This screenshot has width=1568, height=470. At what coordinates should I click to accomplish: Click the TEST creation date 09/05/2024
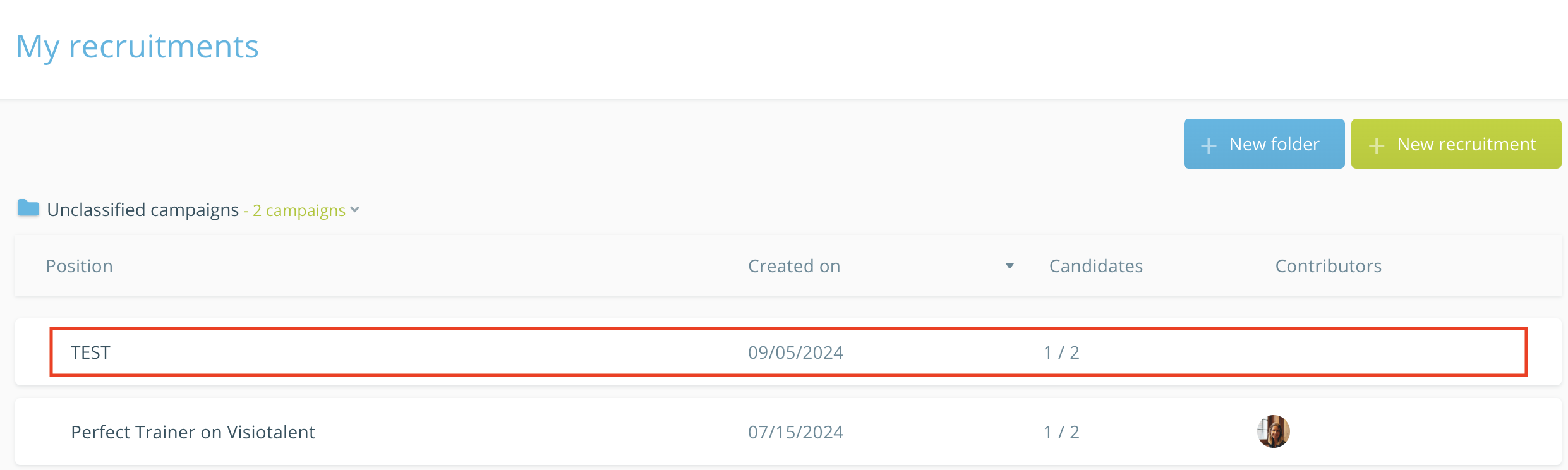(795, 352)
